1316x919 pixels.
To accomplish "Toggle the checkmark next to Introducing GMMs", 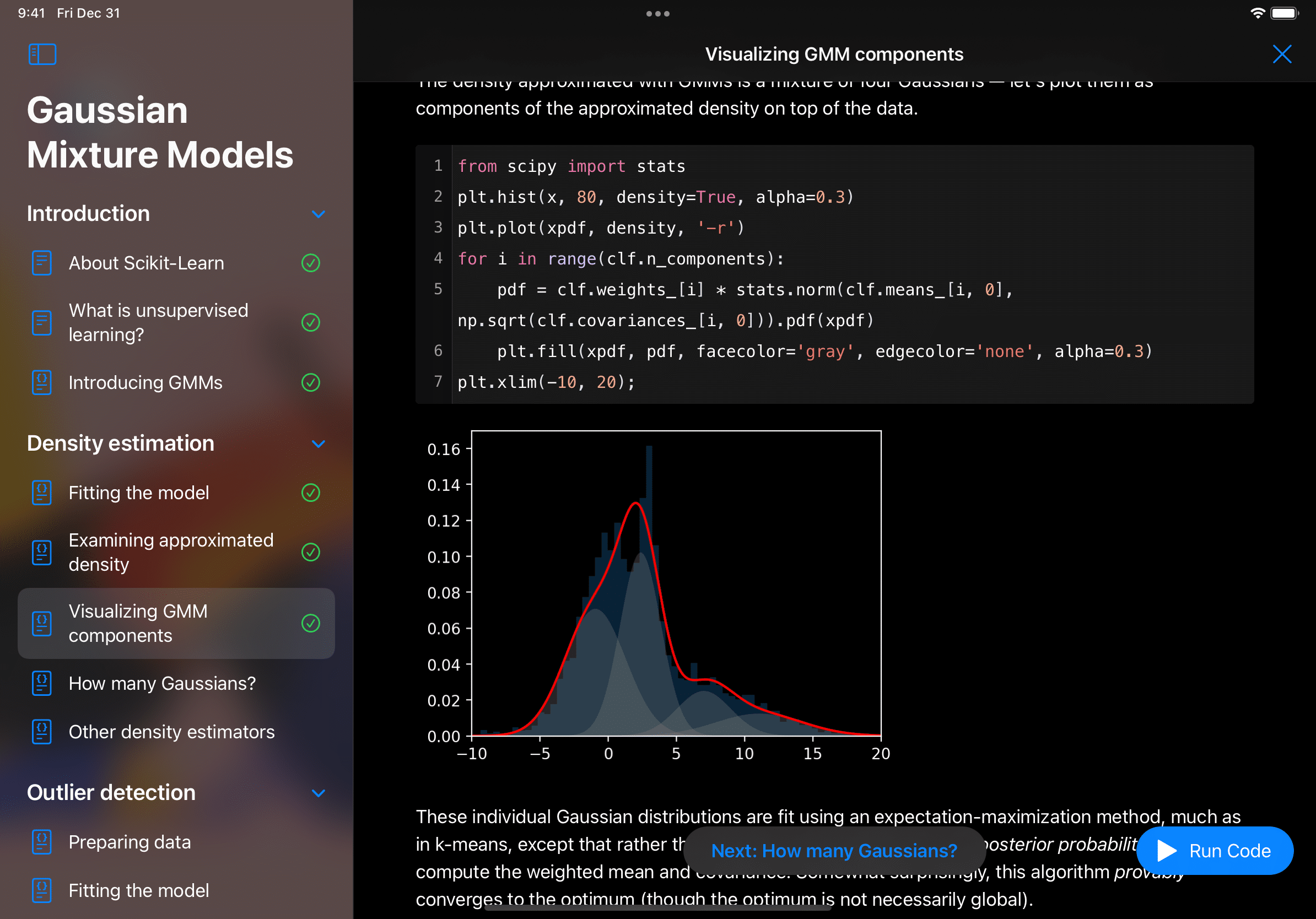I will click(310, 382).
